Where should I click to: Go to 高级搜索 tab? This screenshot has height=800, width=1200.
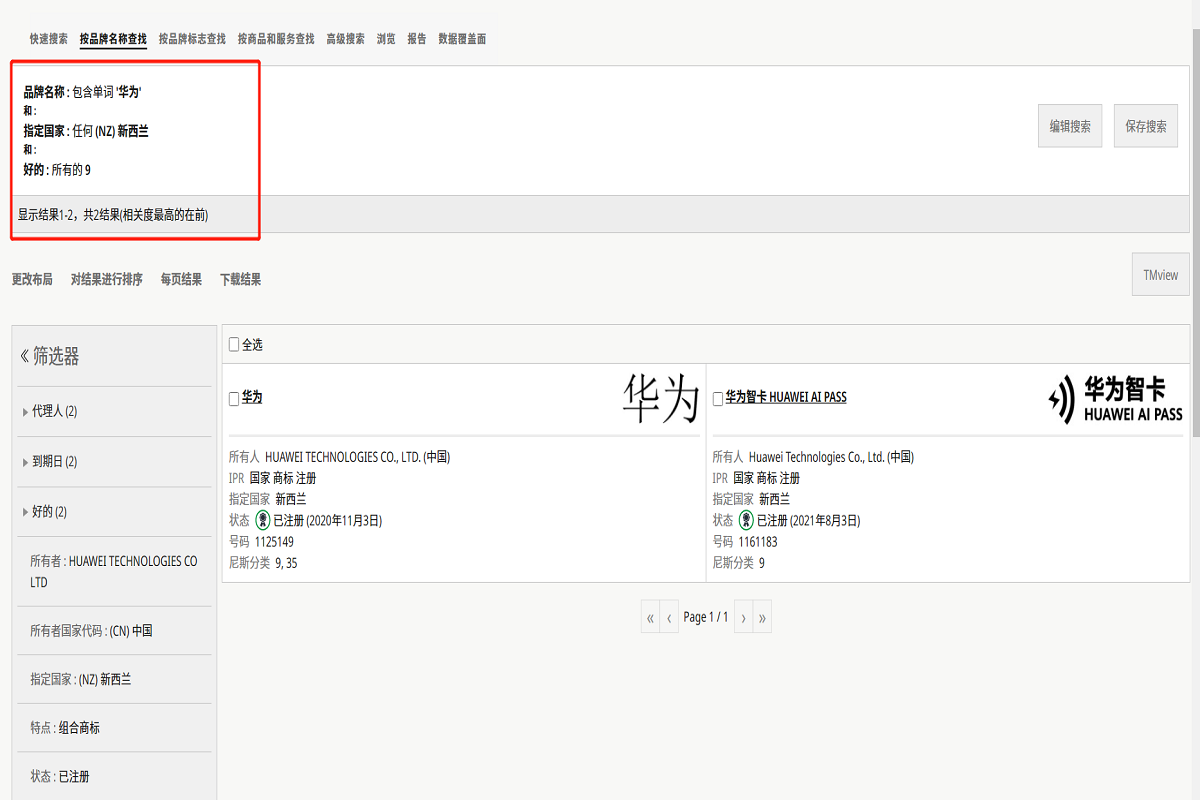(345, 39)
